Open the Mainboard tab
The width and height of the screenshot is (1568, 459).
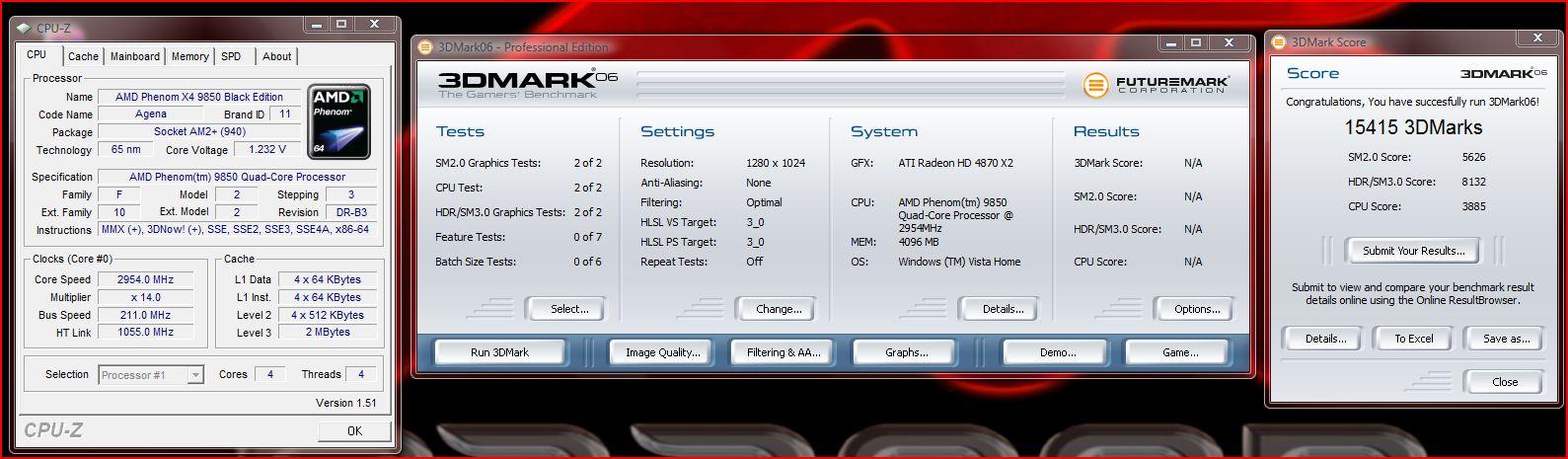(x=135, y=57)
